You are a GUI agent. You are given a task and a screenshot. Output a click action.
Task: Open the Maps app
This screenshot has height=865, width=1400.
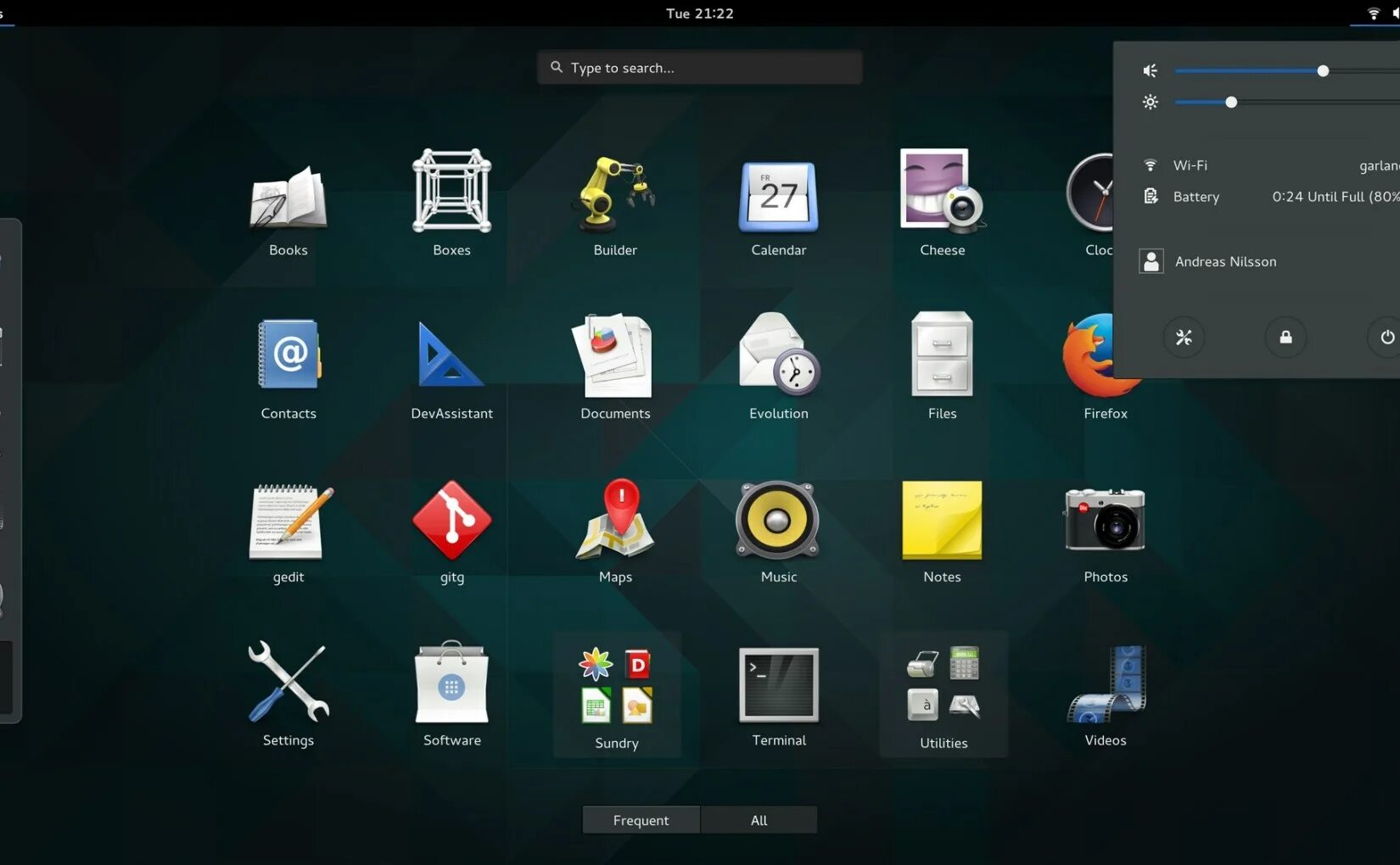[615, 530]
